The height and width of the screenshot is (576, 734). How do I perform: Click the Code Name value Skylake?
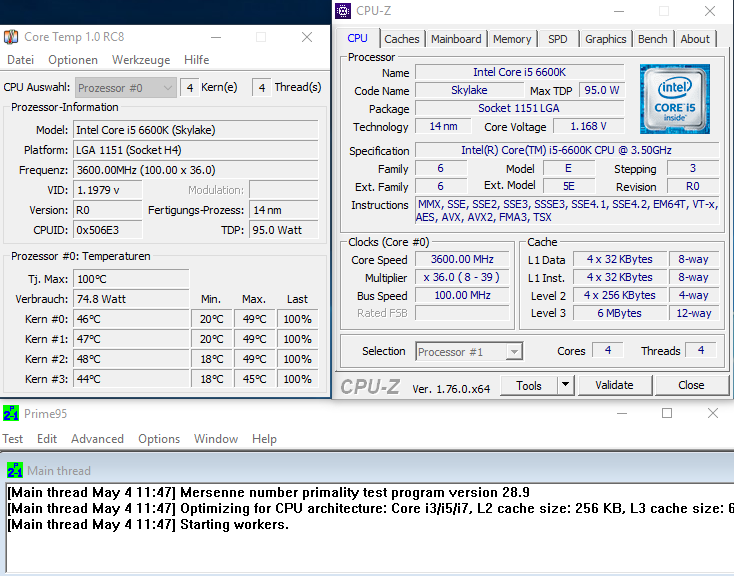(470, 90)
